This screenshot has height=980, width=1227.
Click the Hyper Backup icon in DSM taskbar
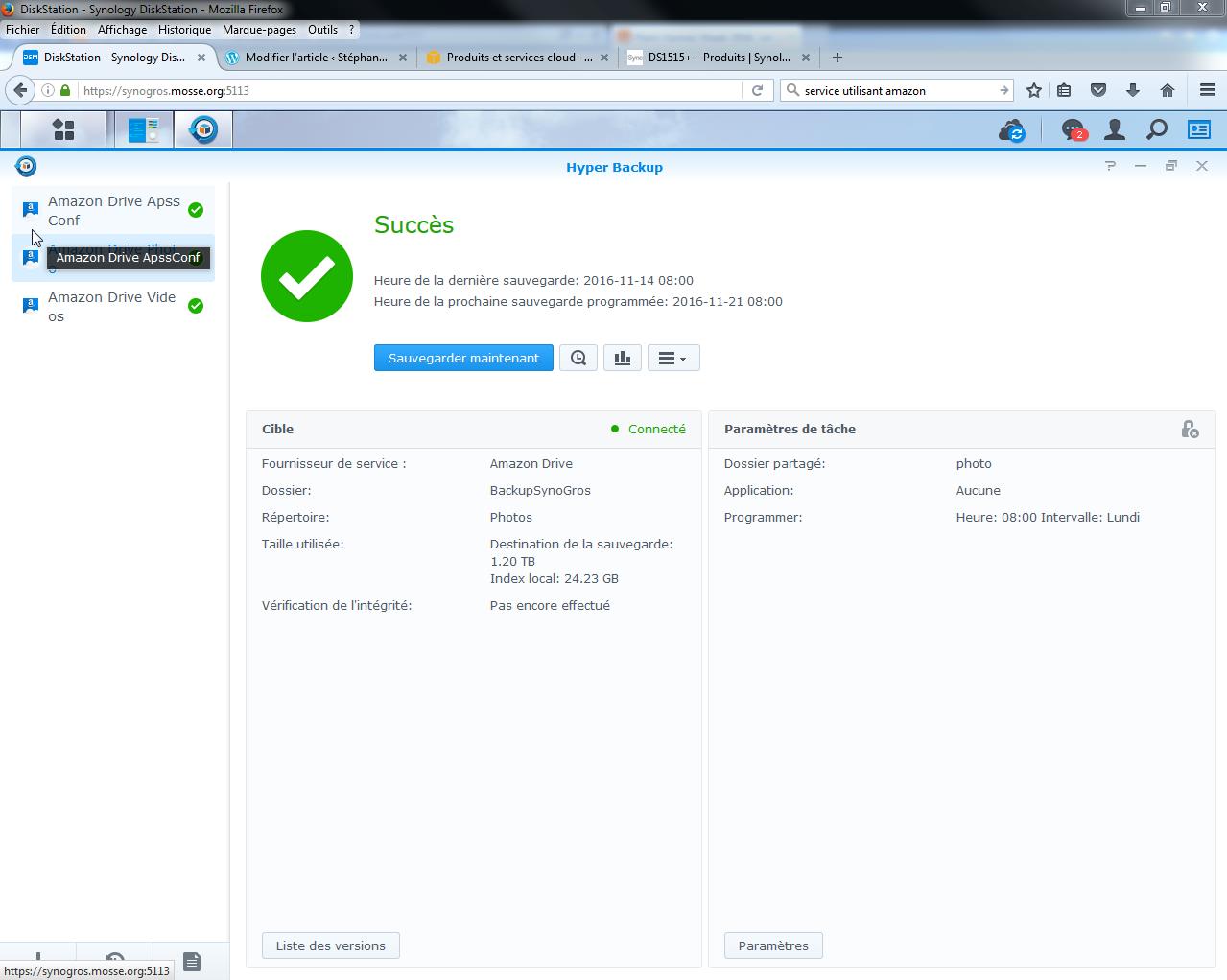(203, 129)
